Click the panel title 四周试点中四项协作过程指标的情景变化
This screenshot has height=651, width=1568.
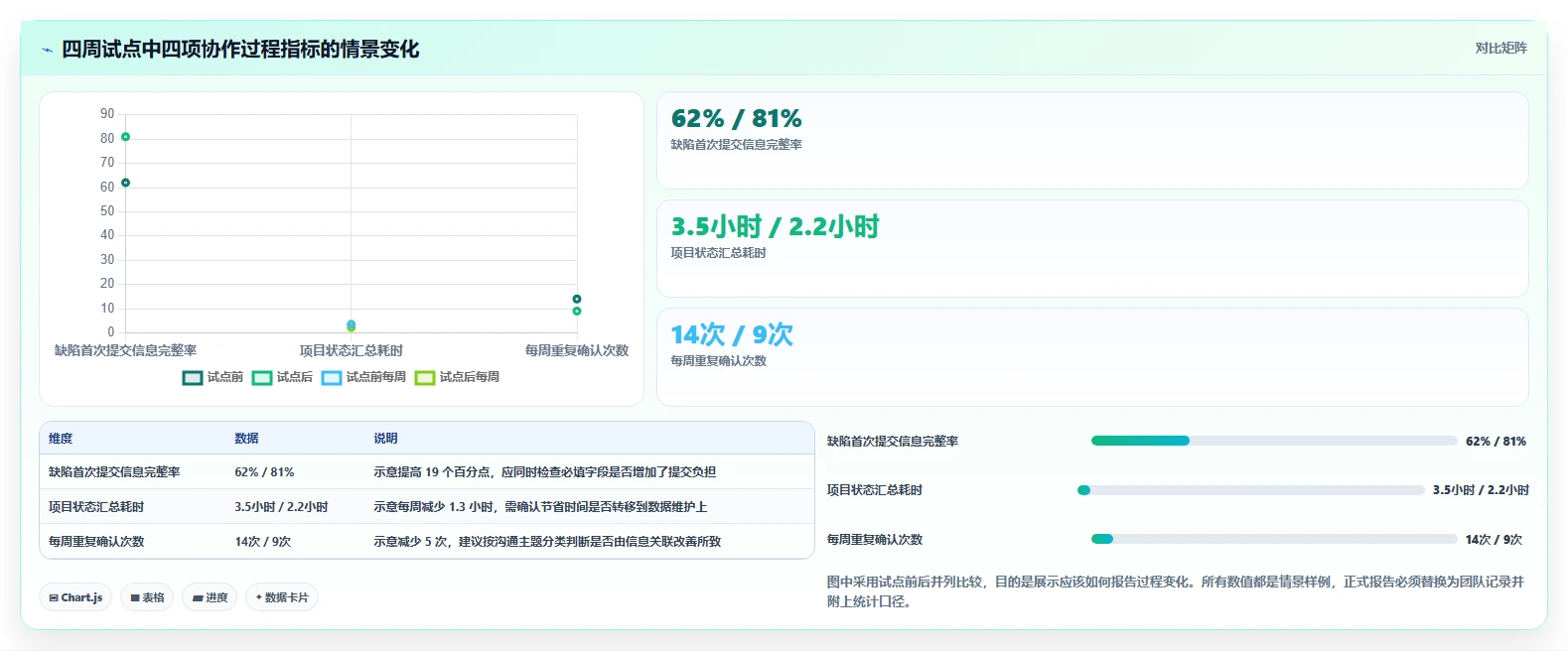[240, 50]
